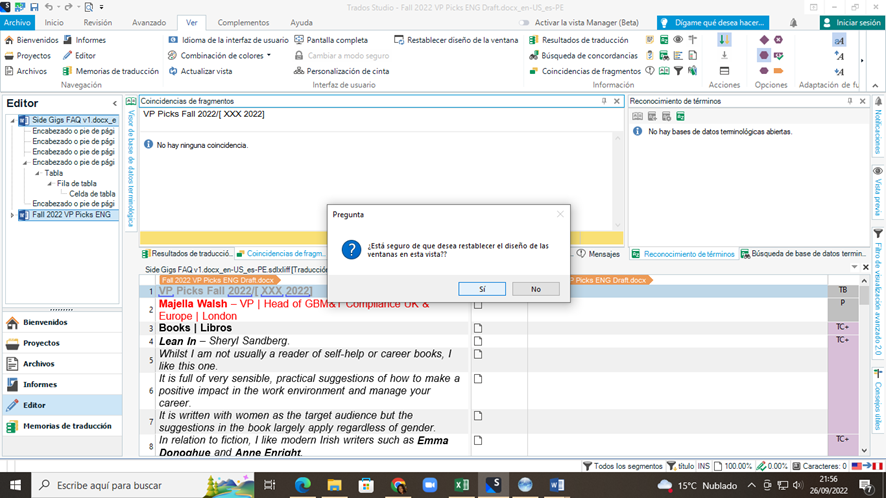Collapse the Editor navigation pane arrow
Viewport: 886px width, 498px height.
tap(115, 103)
